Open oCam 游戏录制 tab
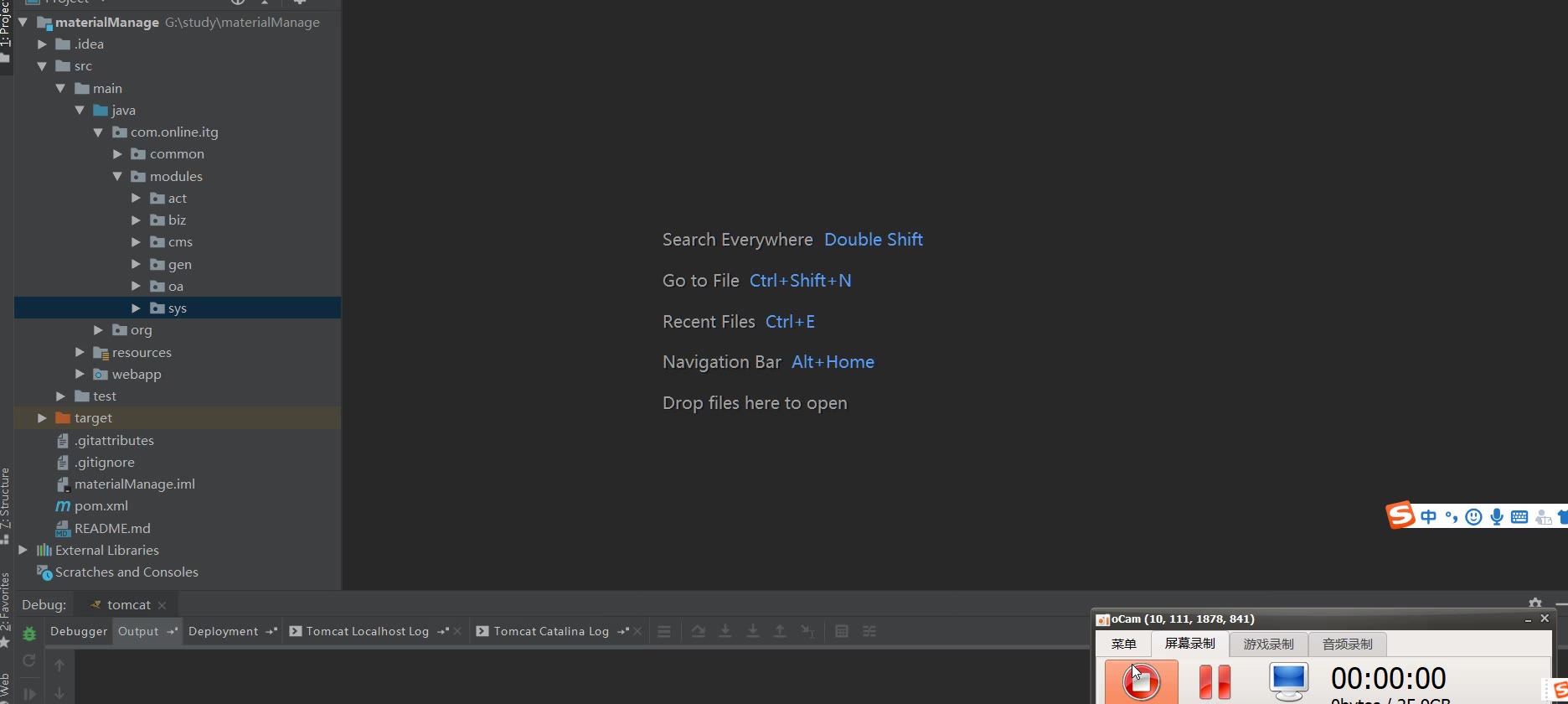The image size is (1568, 704). [x=1268, y=644]
